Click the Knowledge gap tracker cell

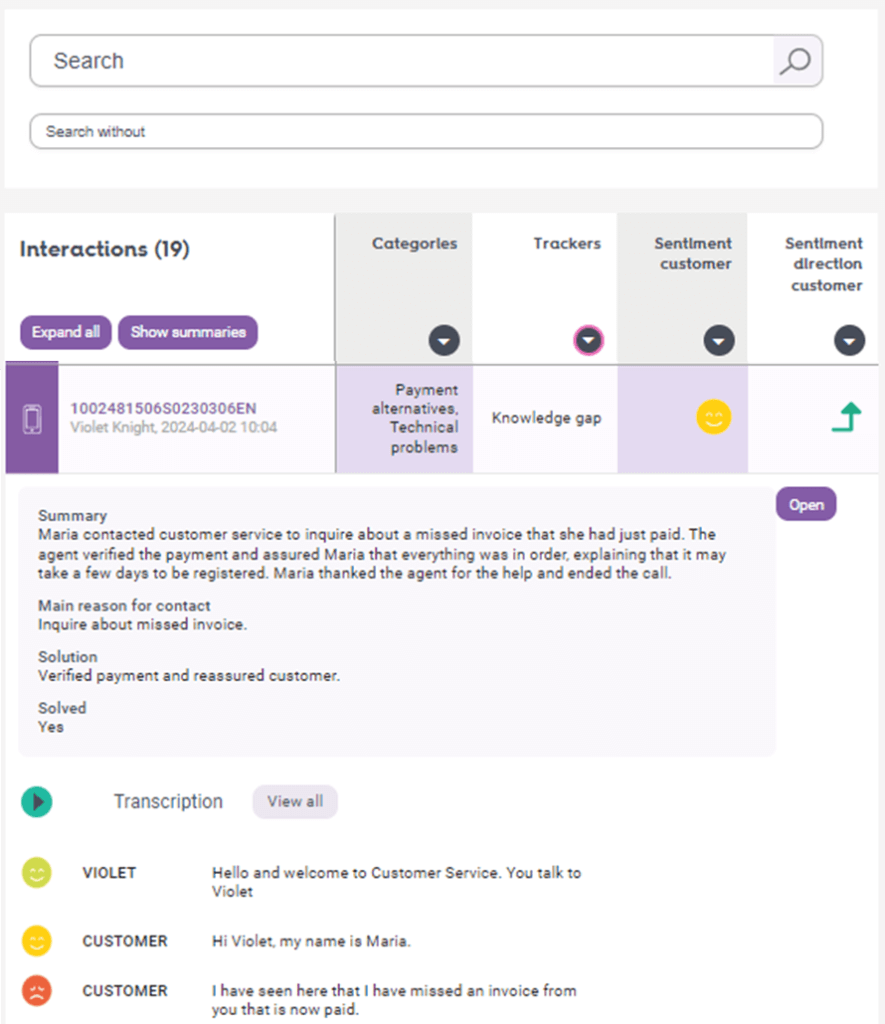click(546, 418)
